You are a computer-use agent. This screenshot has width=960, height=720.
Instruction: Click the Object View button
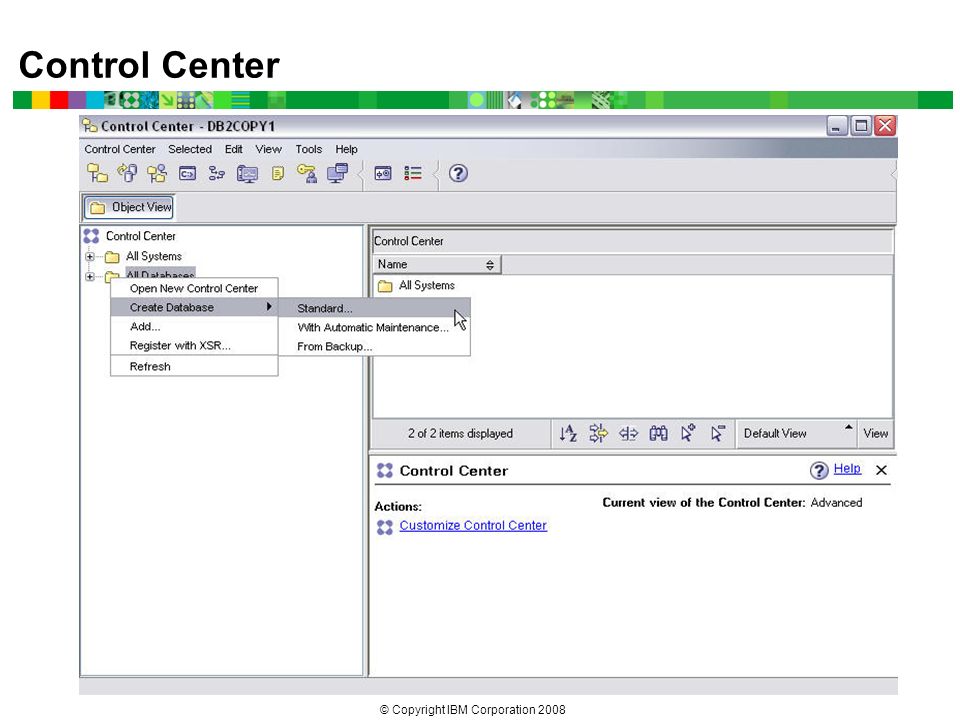point(129,208)
